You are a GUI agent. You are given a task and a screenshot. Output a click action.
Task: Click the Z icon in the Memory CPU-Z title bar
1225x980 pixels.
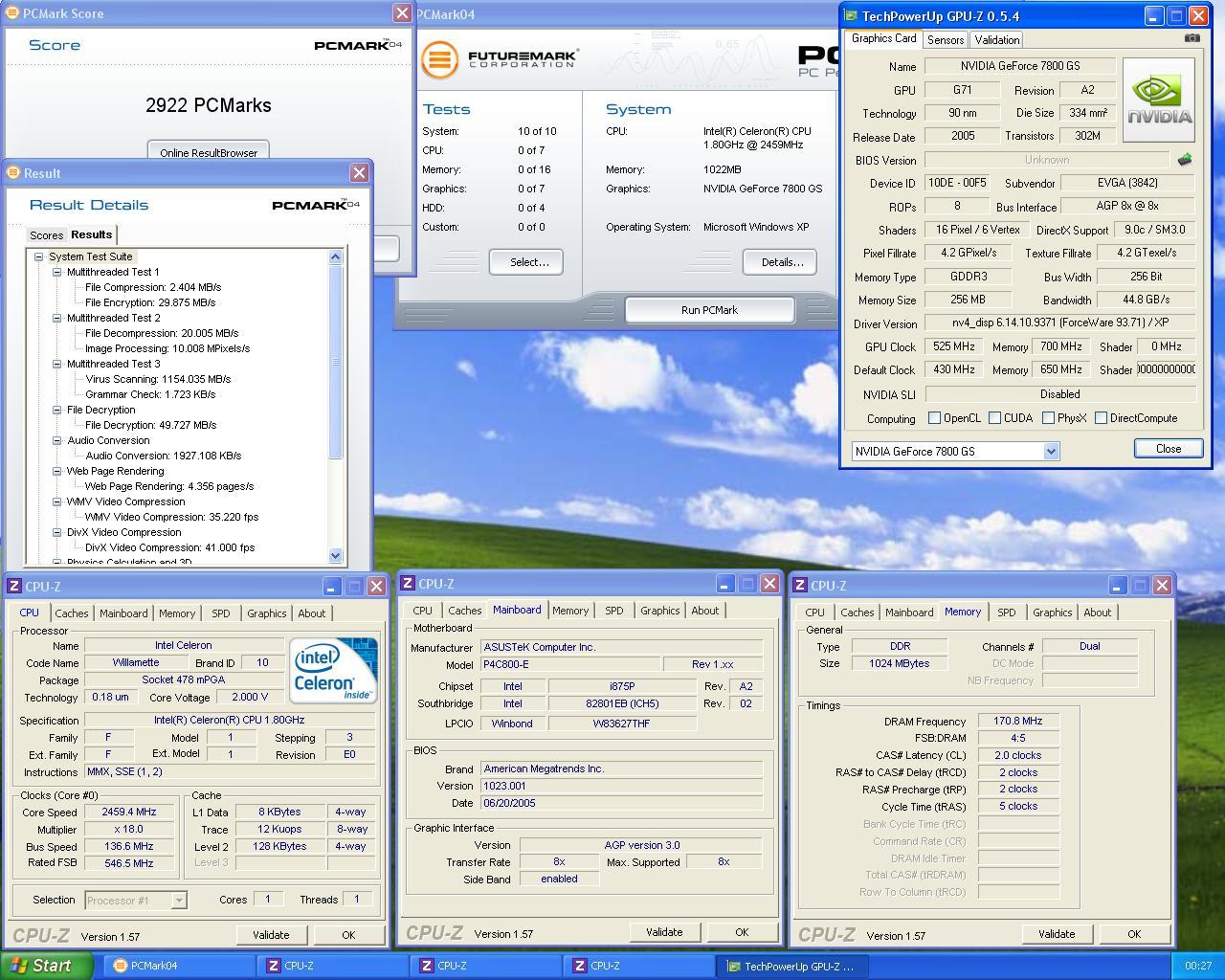click(x=800, y=585)
